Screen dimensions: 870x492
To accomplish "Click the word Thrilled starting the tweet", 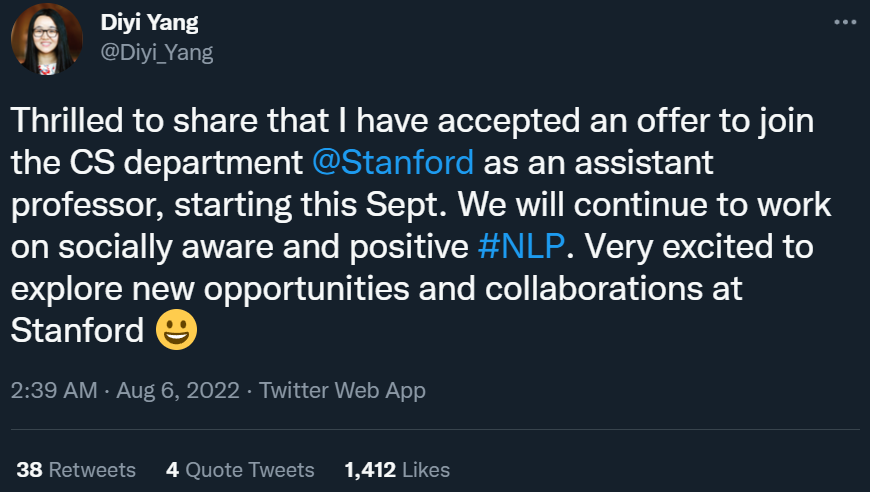I will coord(63,120).
